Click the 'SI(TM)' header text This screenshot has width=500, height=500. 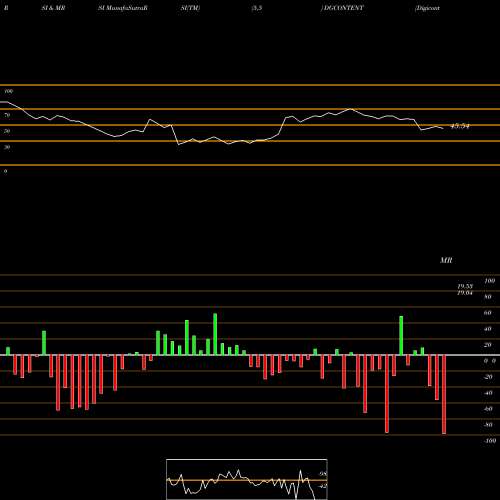click(190, 8)
